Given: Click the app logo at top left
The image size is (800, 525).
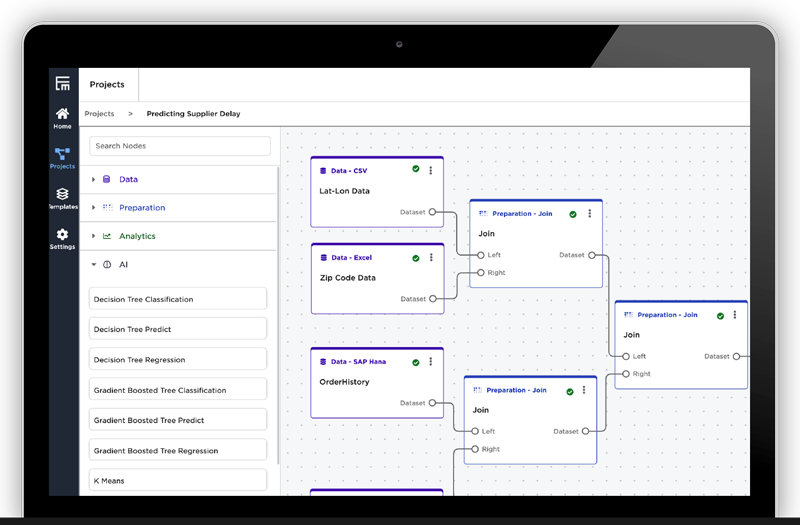Looking at the screenshot, I should tap(63, 83).
